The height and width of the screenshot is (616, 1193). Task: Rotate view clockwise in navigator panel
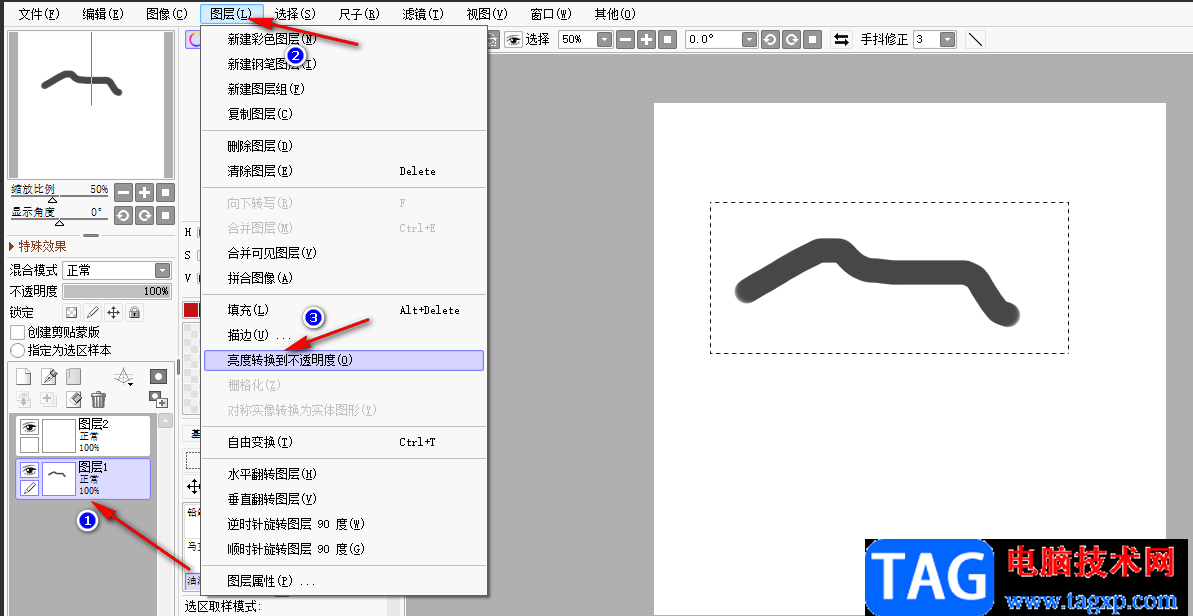tap(145, 216)
